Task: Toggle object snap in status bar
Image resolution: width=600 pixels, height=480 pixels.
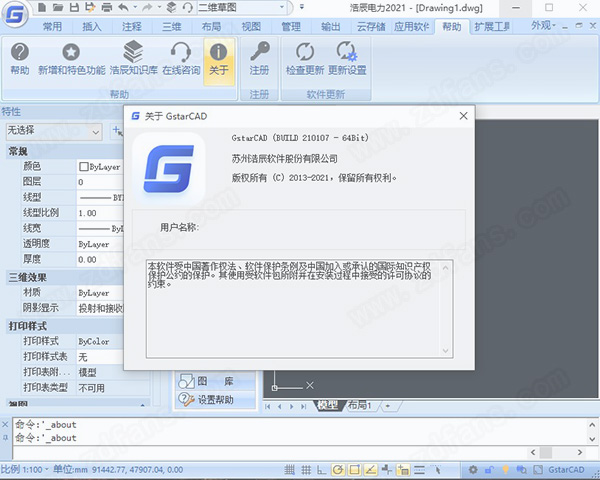Action: point(354,470)
